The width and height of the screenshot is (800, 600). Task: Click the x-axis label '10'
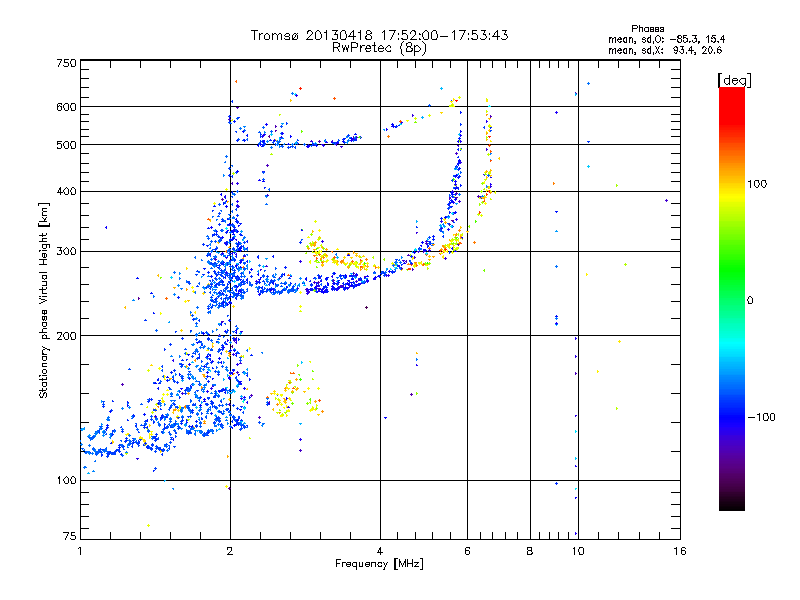[578, 551]
